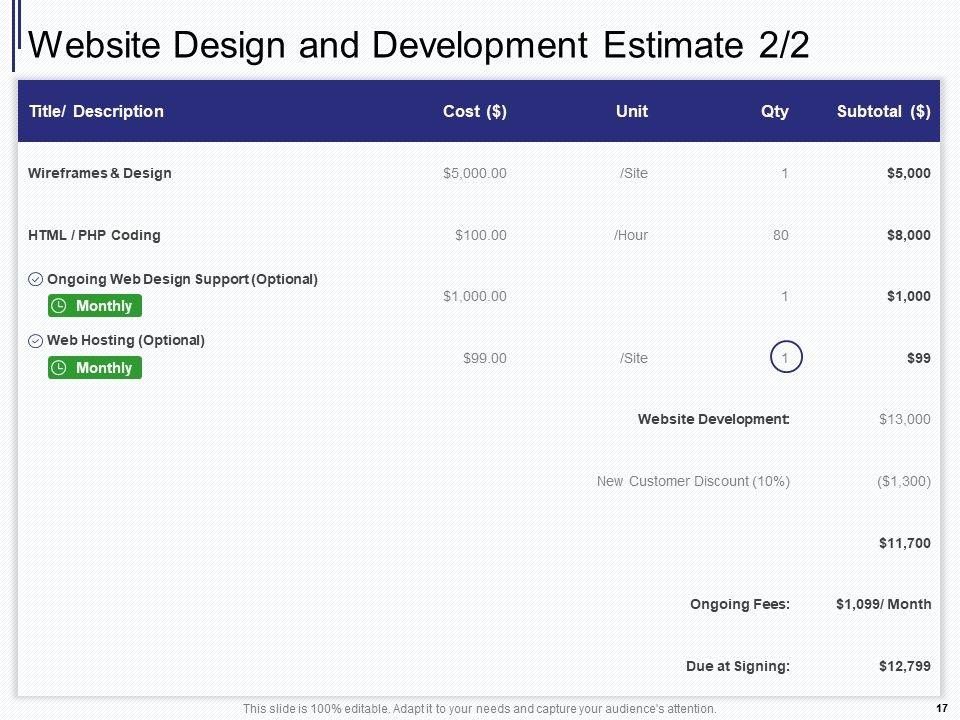Select the New Customer Discount (10%) label
Screen dimensions: 960x720
(x=693, y=482)
